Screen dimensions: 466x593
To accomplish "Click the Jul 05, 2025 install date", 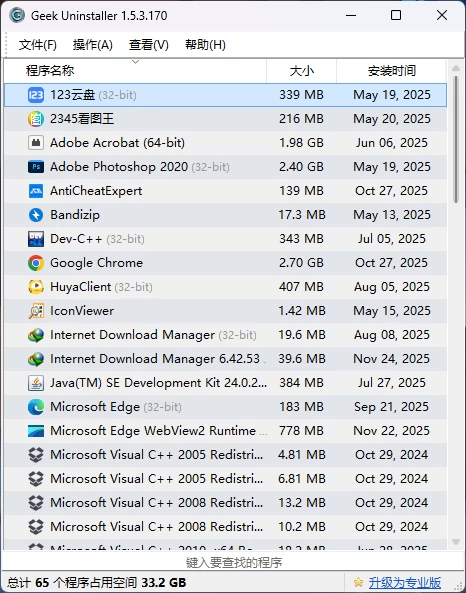I will (391, 239).
